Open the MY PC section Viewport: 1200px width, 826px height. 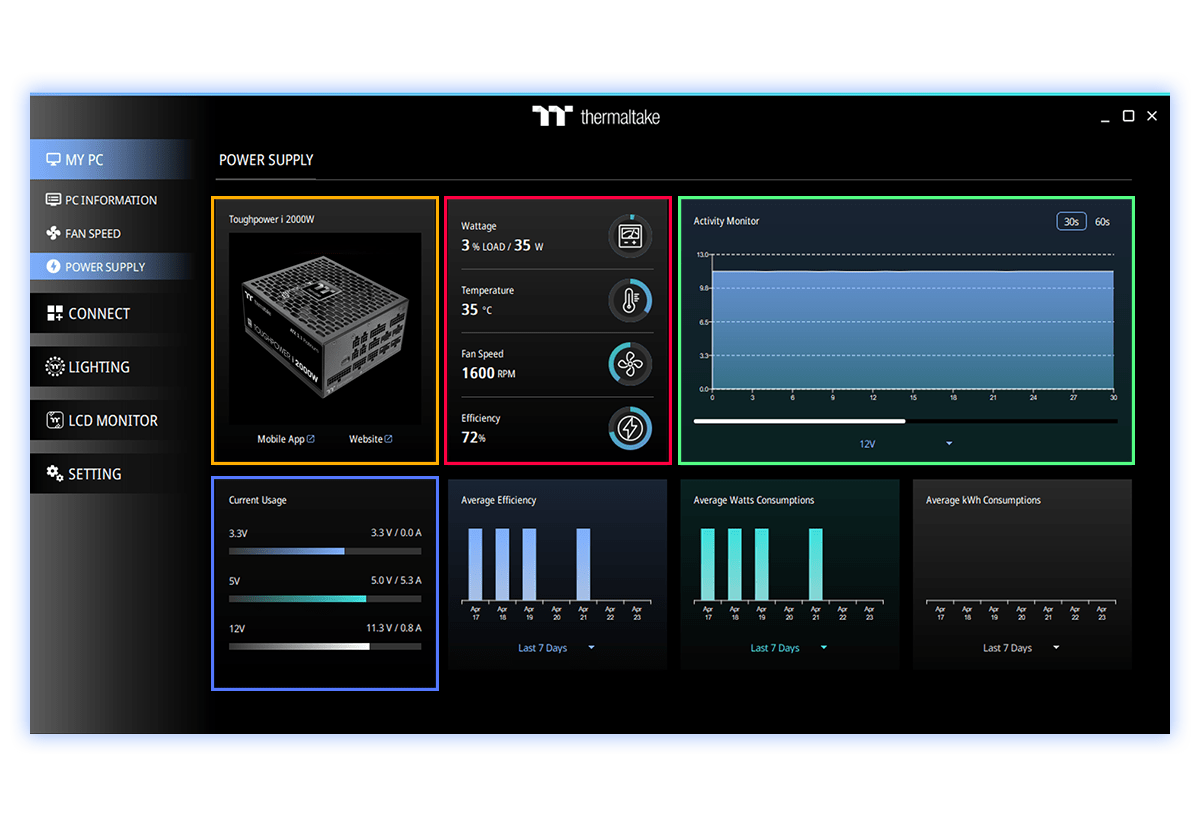pos(112,159)
